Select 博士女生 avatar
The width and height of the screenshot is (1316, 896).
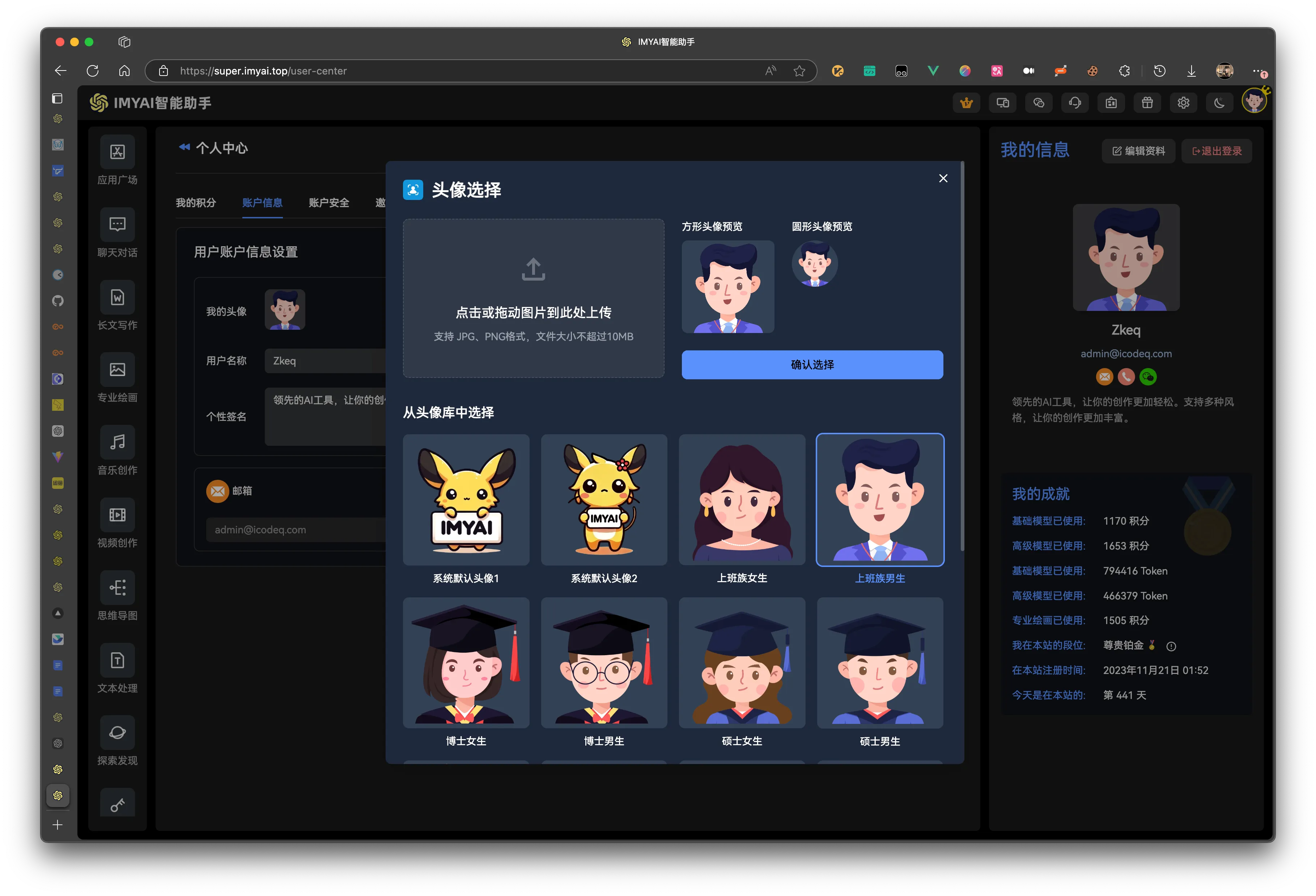pos(466,663)
